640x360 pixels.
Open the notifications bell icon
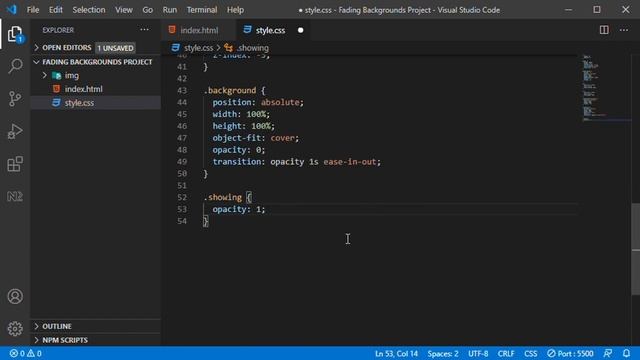626,353
